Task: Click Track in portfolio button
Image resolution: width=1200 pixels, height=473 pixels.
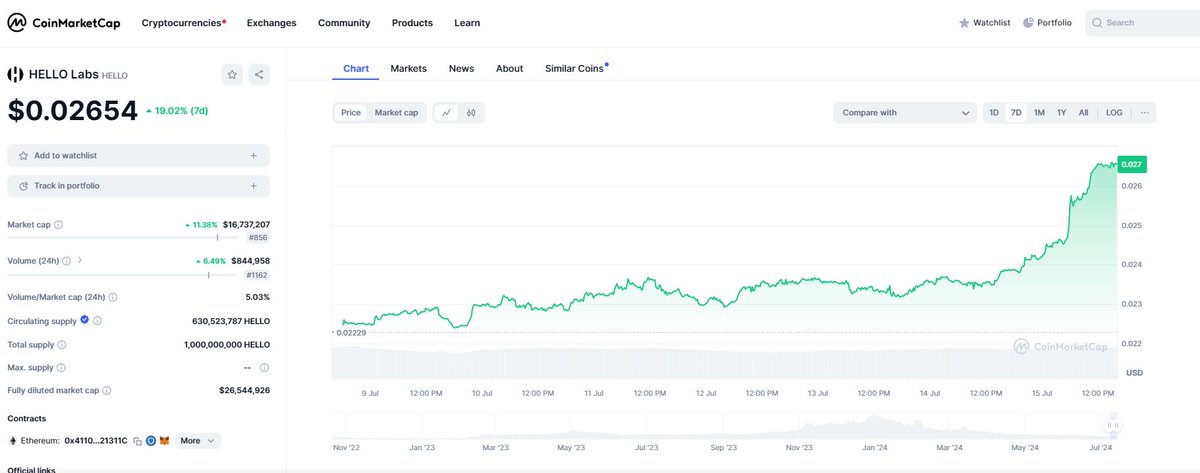Action: [138, 186]
